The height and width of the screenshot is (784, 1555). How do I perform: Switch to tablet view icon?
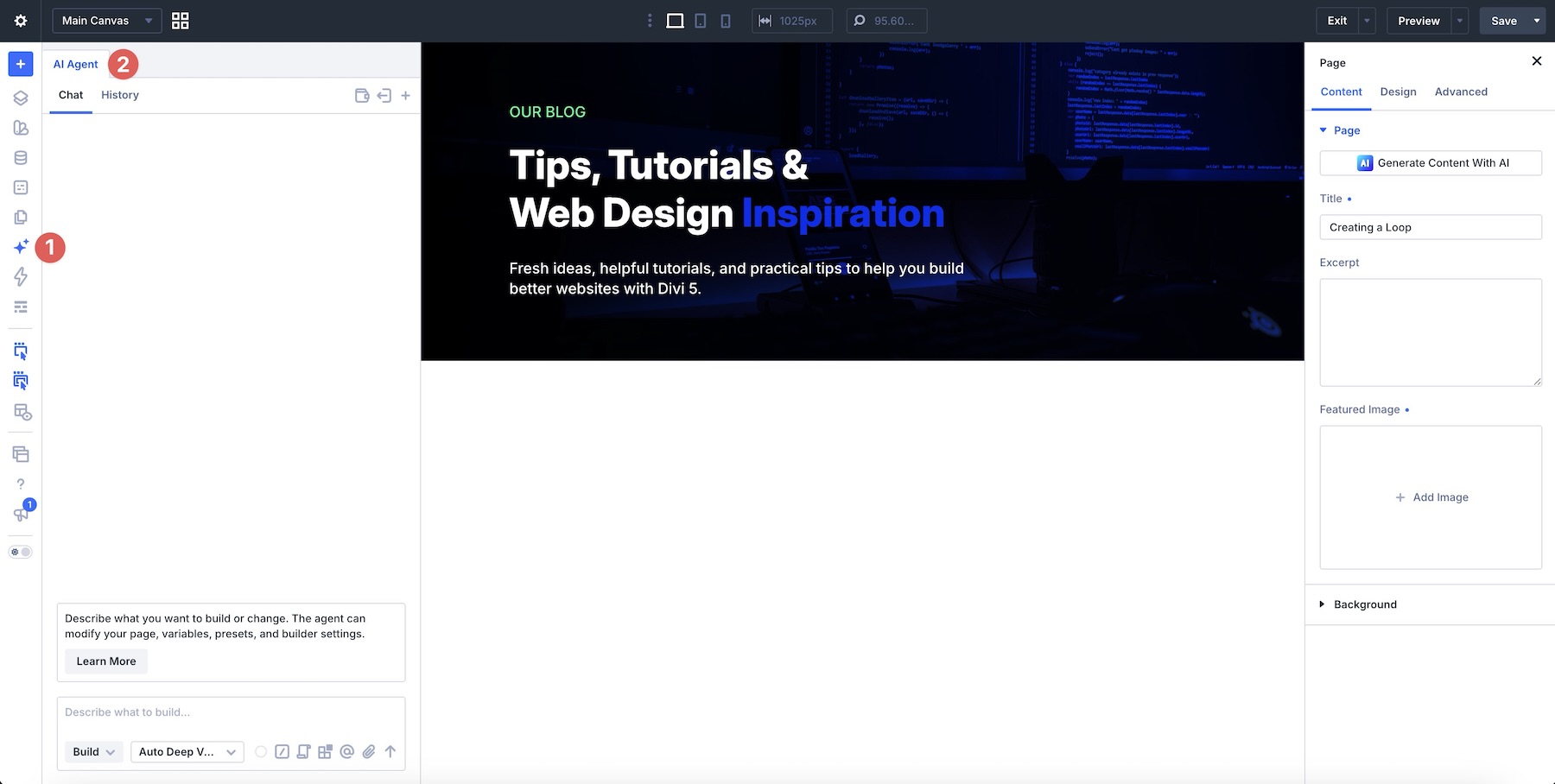701,21
